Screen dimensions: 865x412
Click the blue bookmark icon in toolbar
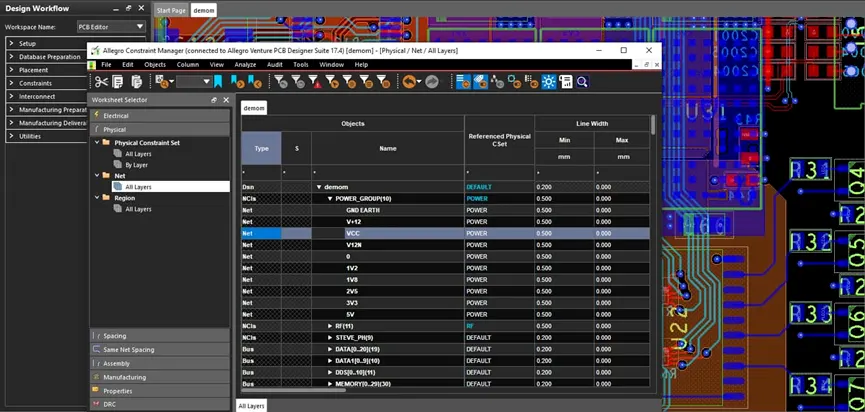click(219, 81)
